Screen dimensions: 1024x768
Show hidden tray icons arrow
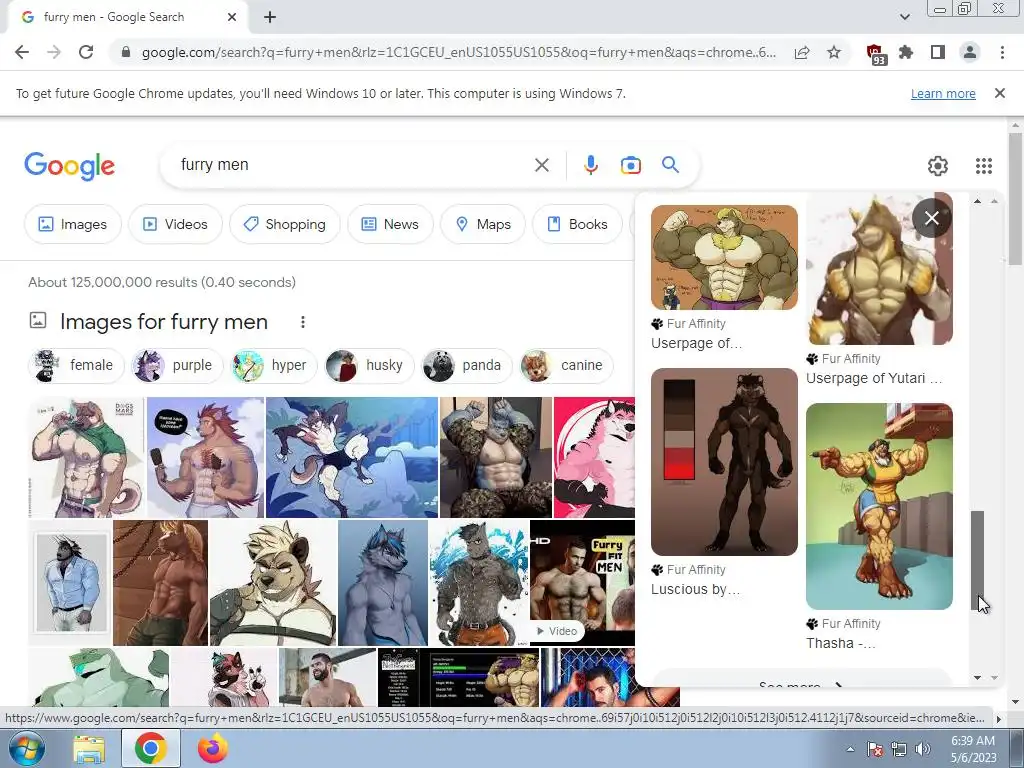(850, 749)
